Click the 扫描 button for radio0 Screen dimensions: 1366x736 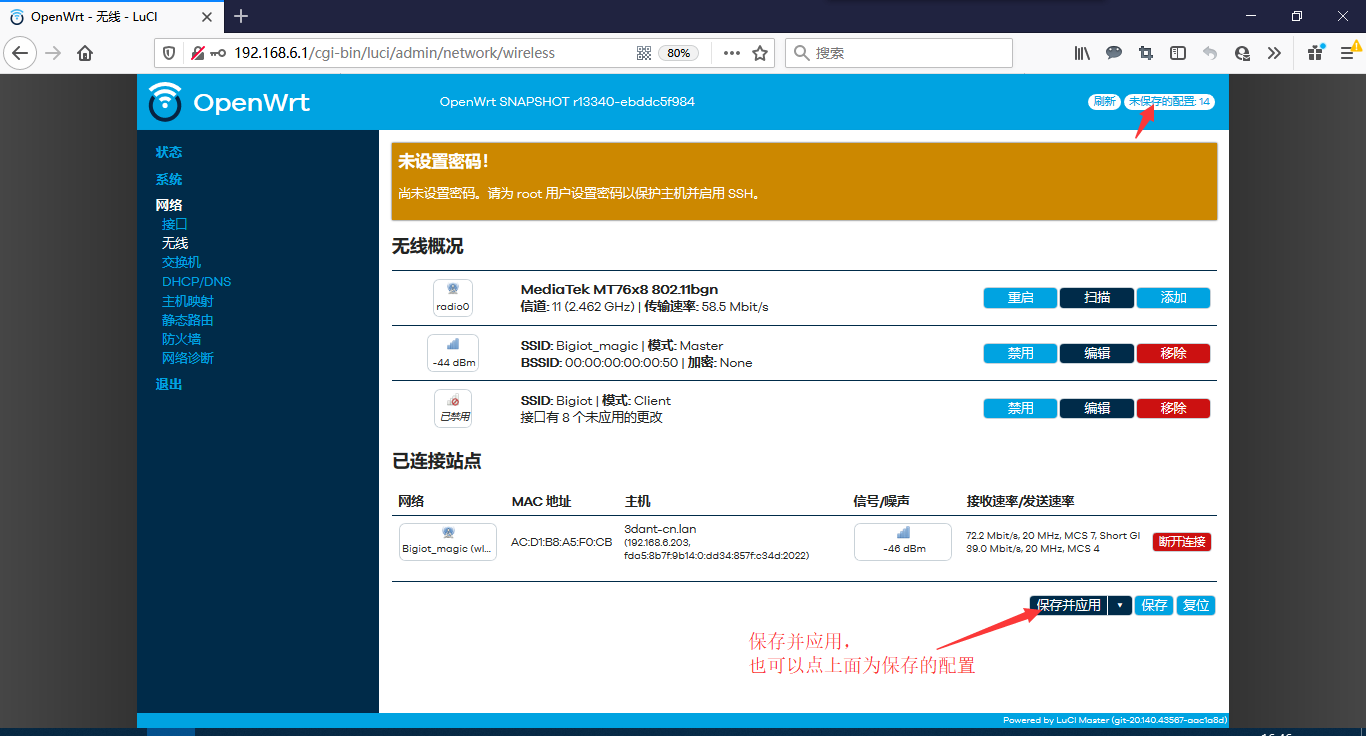click(1097, 298)
